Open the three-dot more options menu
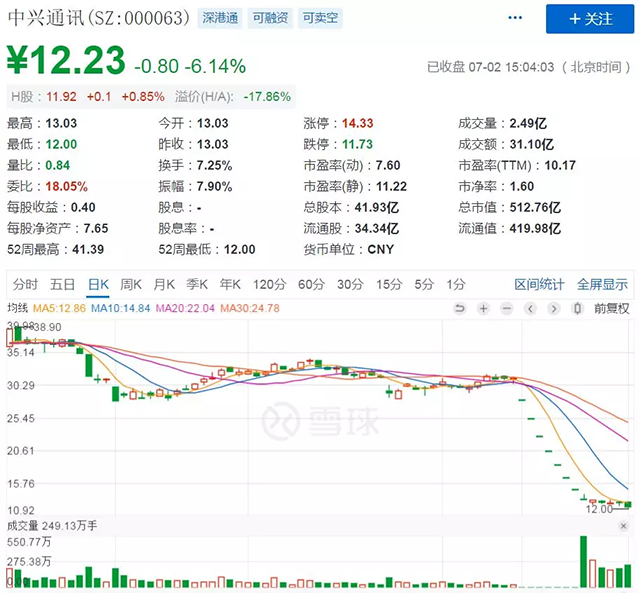The height and width of the screenshot is (593, 640). click(x=515, y=18)
